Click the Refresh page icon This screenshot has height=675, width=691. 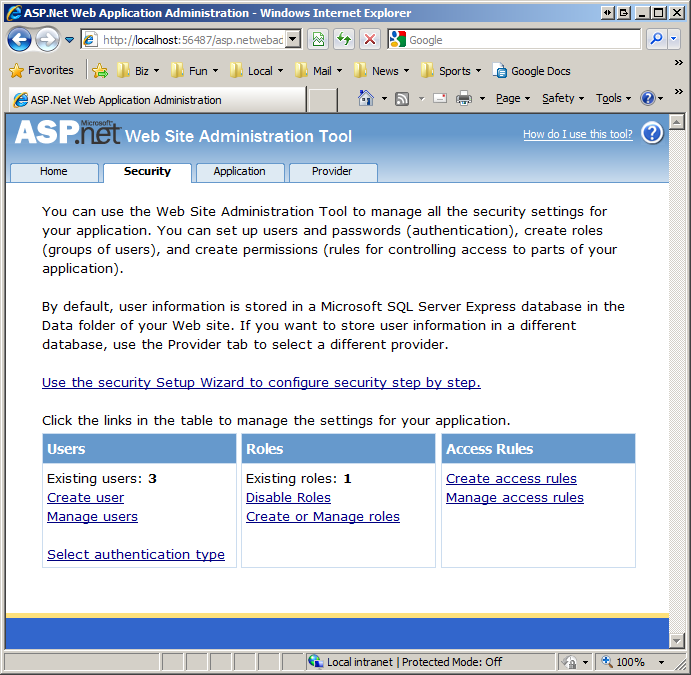[x=344, y=40]
